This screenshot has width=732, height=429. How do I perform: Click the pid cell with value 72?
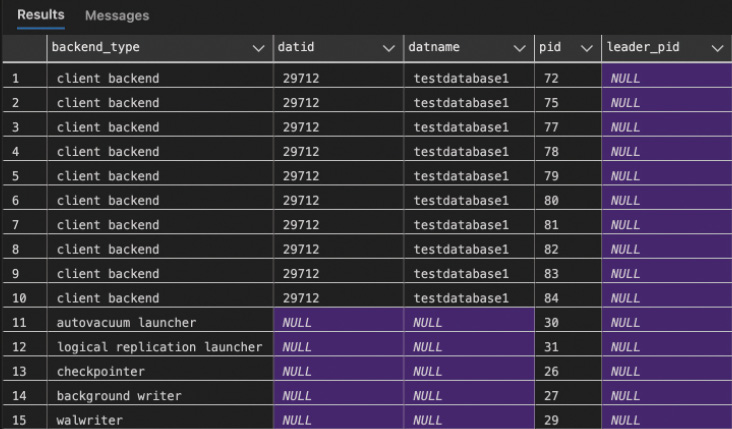coord(568,78)
